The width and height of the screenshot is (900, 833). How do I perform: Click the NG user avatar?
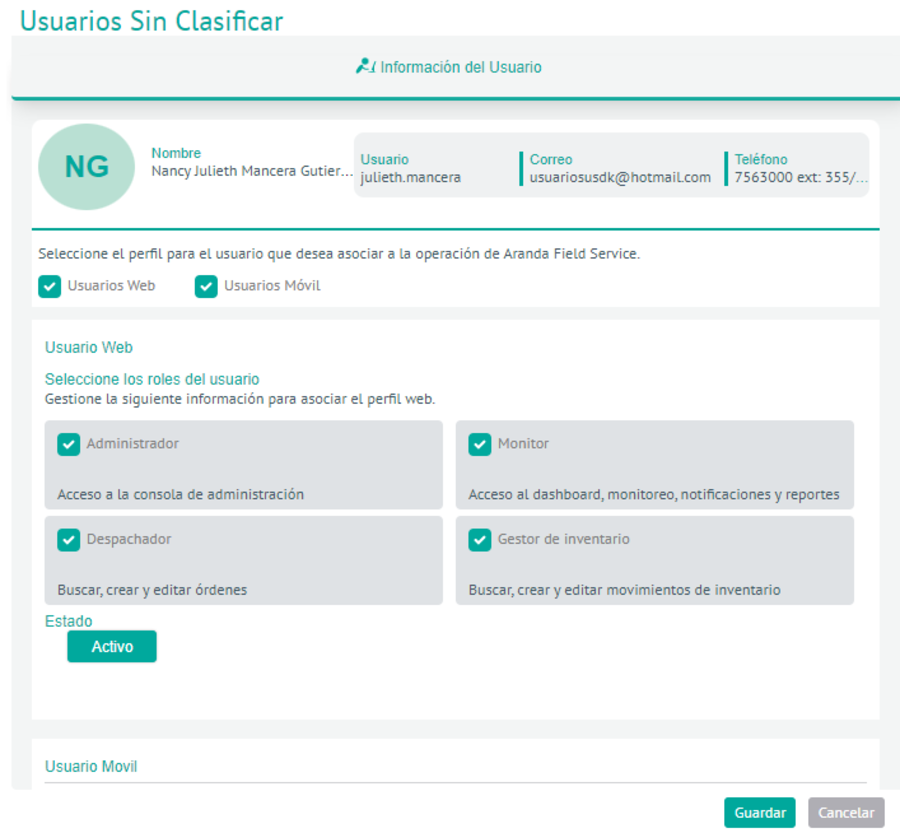pos(86,166)
